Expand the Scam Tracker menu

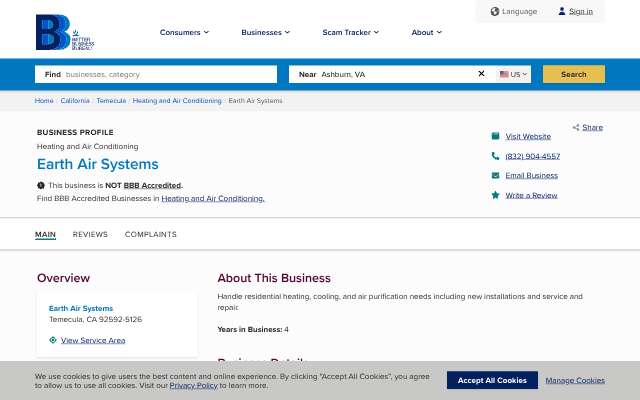(351, 32)
